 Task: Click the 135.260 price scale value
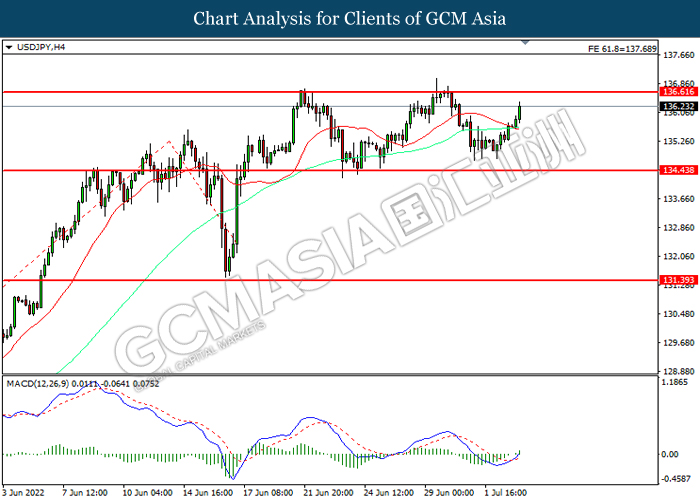pos(679,142)
